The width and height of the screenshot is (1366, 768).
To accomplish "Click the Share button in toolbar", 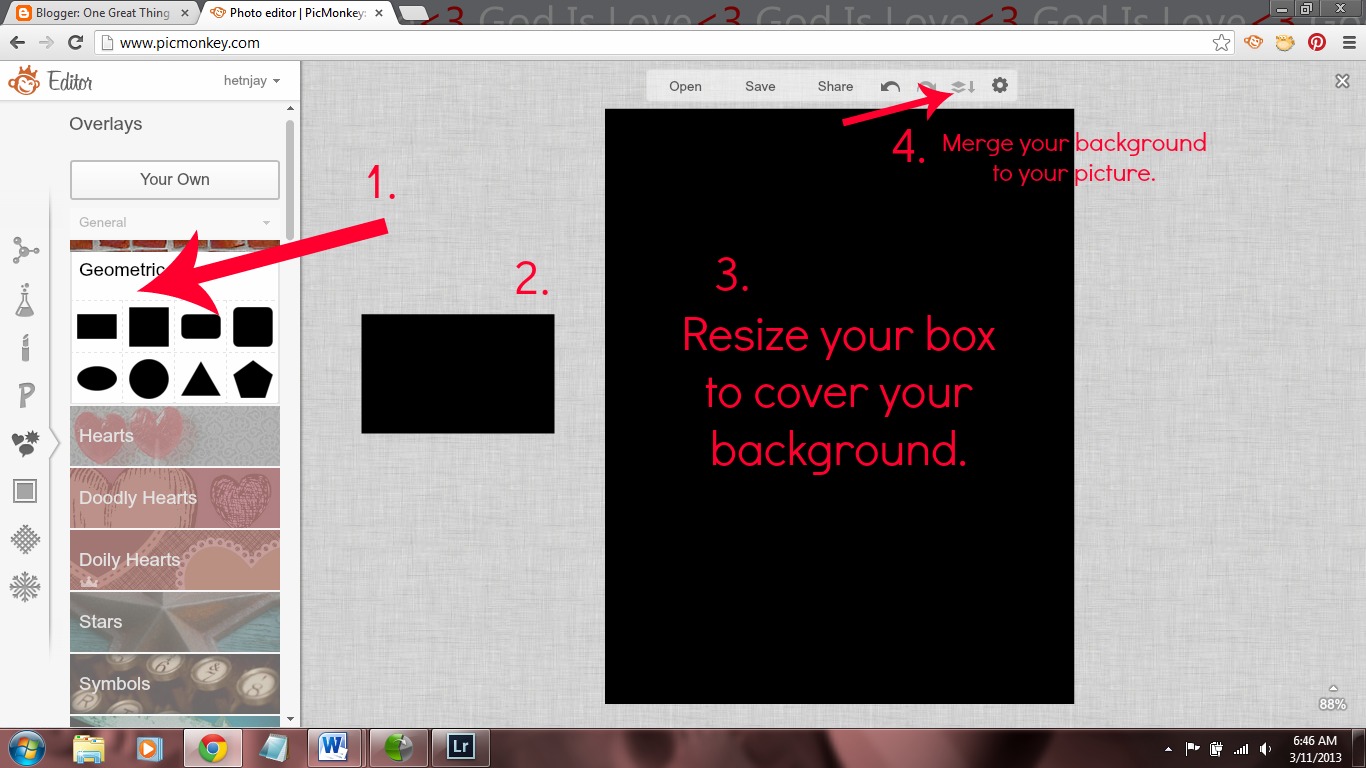I will point(835,87).
